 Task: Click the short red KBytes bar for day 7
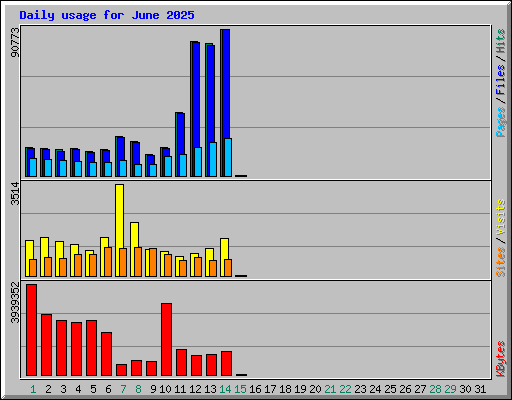click(122, 370)
